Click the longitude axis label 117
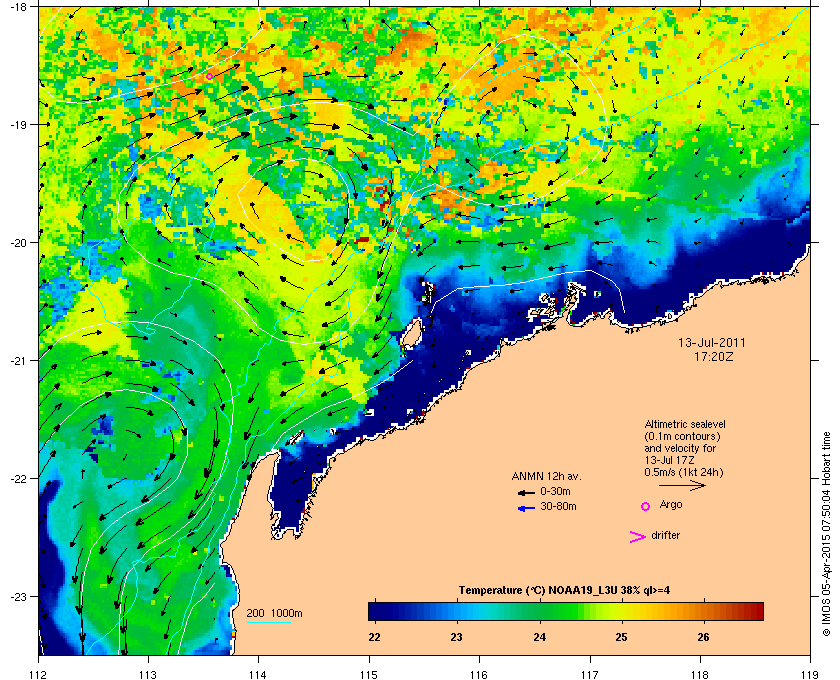 coord(590,675)
